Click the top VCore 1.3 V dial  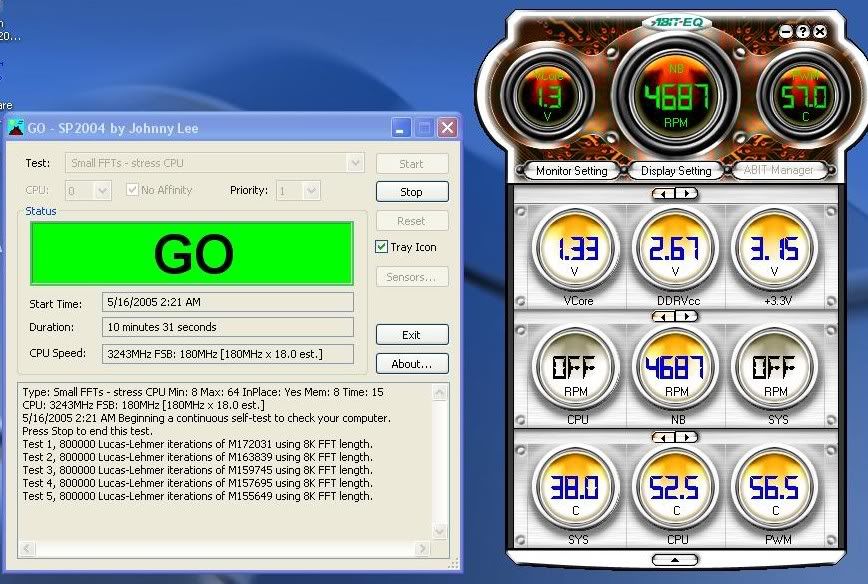point(547,96)
